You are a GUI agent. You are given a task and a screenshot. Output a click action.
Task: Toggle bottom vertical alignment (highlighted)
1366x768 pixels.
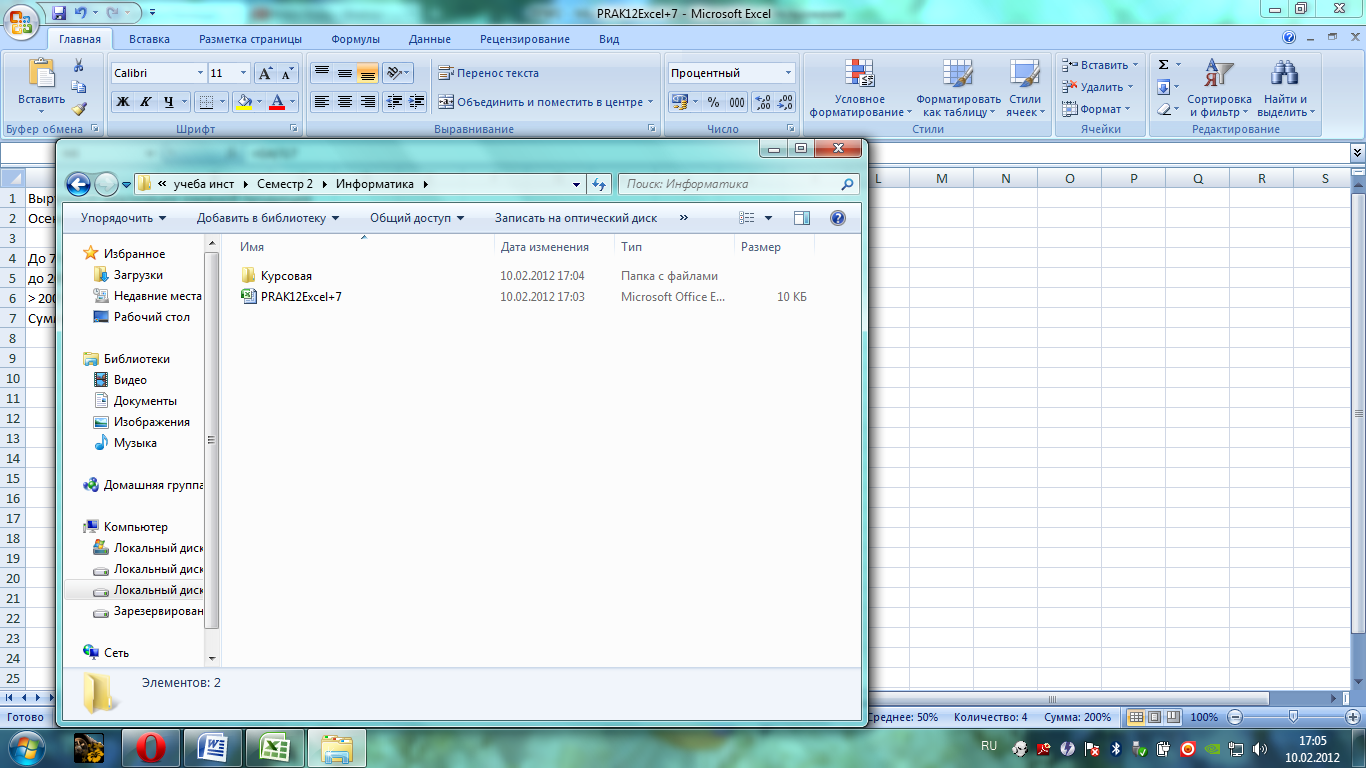coord(367,73)
